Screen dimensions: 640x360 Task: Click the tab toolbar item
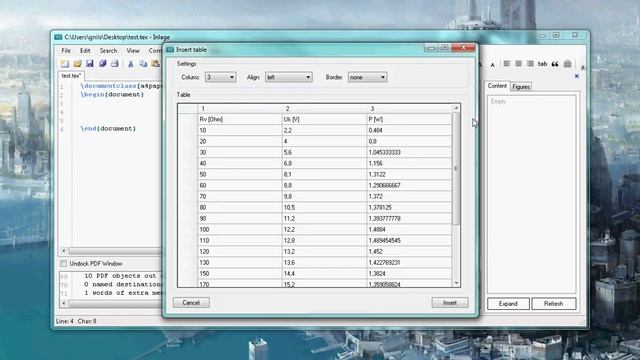(542, 64)
